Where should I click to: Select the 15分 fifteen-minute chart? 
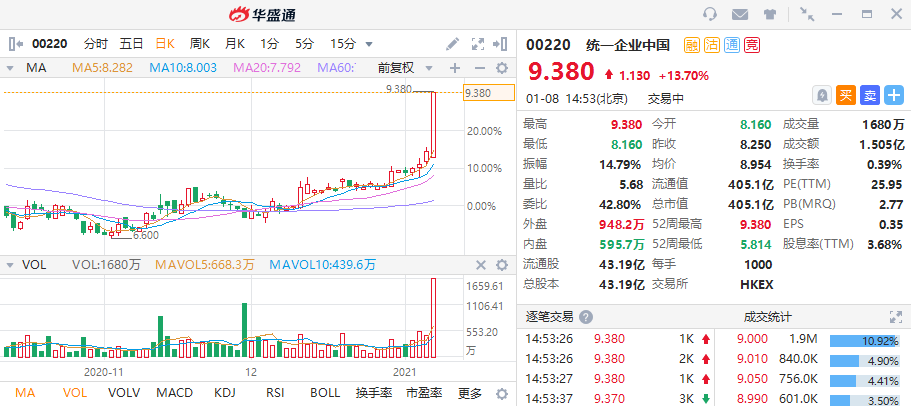[343, 44]
